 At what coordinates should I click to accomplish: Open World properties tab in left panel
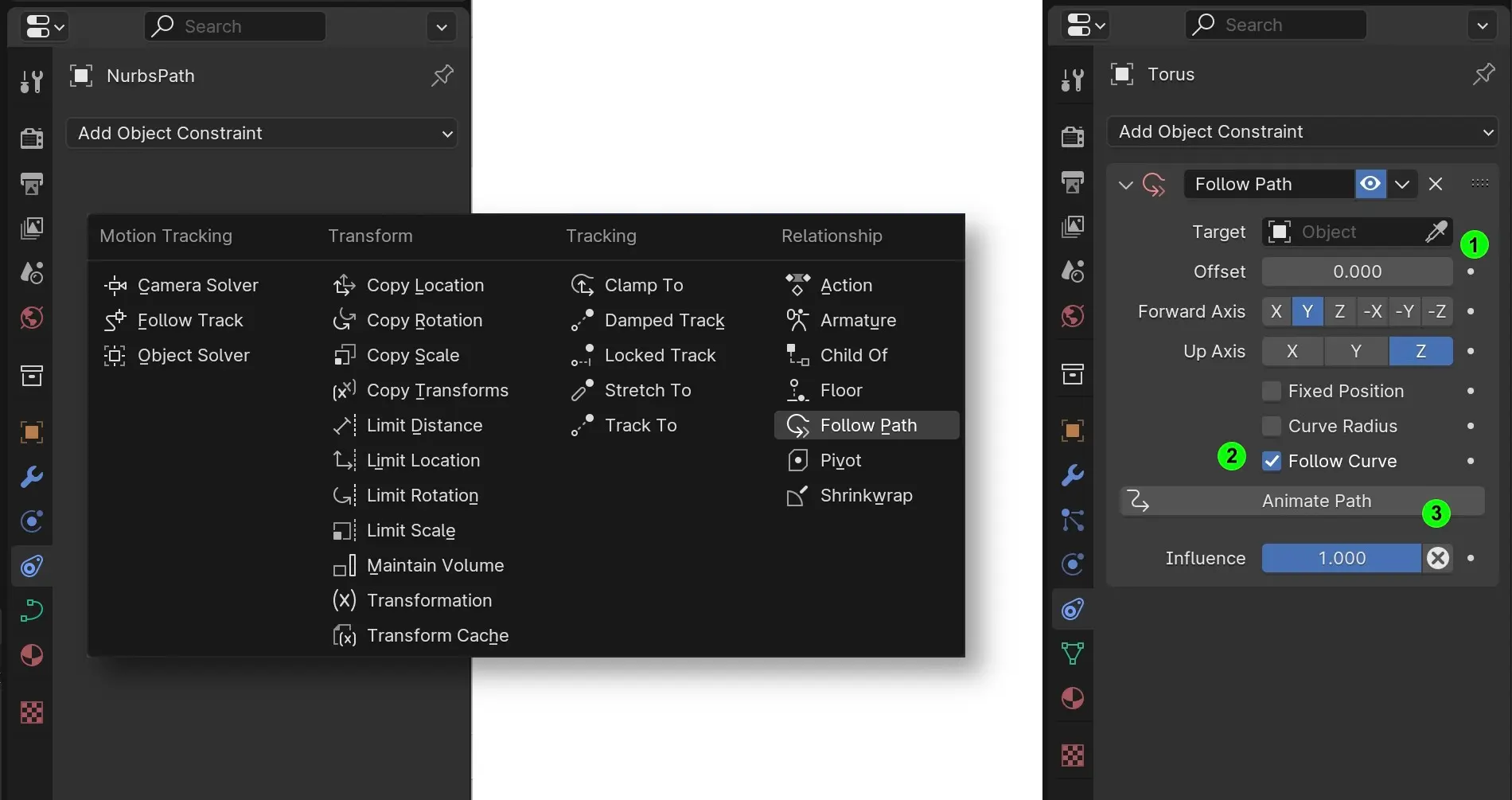tap(32, 318)
